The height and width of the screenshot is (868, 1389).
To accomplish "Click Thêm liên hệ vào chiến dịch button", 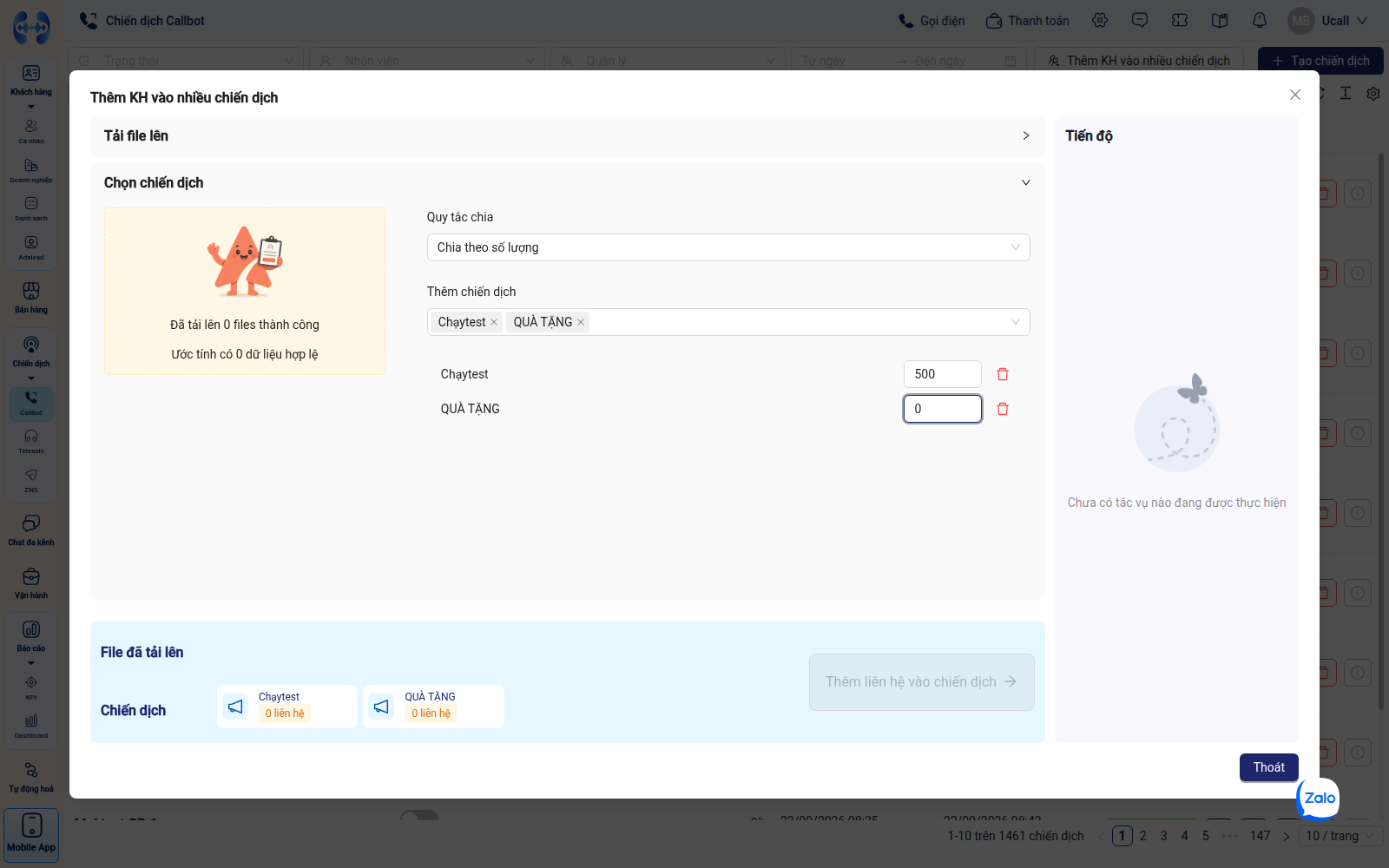I will [x=922, y=682].
